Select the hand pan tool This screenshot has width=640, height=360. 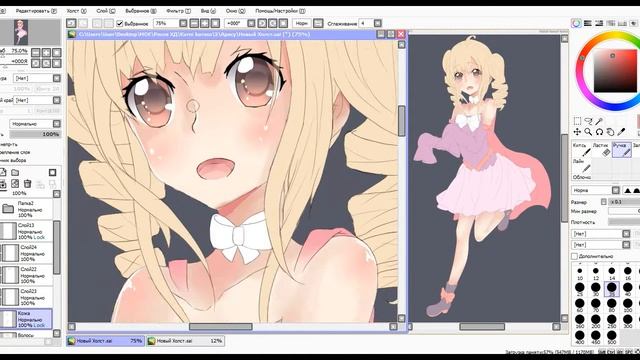click(610, 132)
